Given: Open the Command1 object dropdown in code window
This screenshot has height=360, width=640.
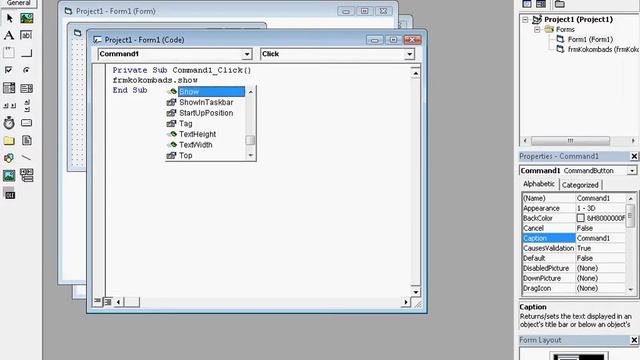Looking at the screenshot, I should tap(247, 54).
